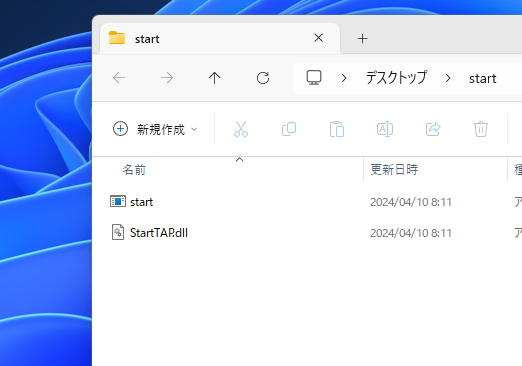This screenshot has width=522, height=366.
Task: Refresh the start folder view
Action: coord(263,78)
